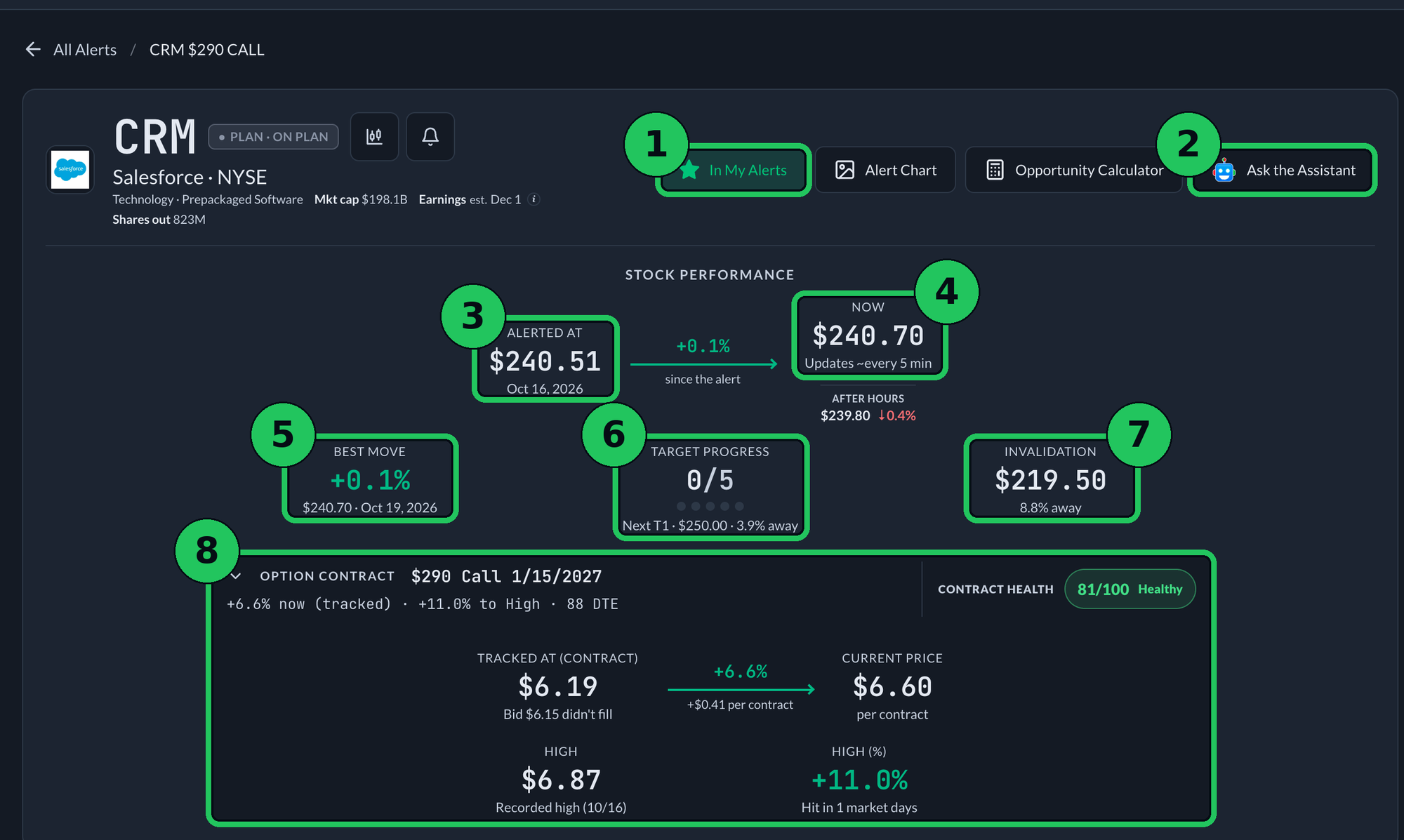Click the All Alerts breadcrumb link

[x=85, y=50]
